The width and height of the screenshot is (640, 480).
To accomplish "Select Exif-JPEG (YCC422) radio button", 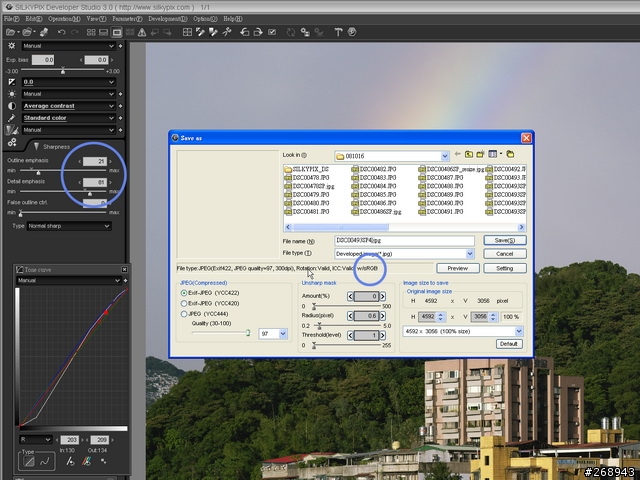I will pos(184,293).
